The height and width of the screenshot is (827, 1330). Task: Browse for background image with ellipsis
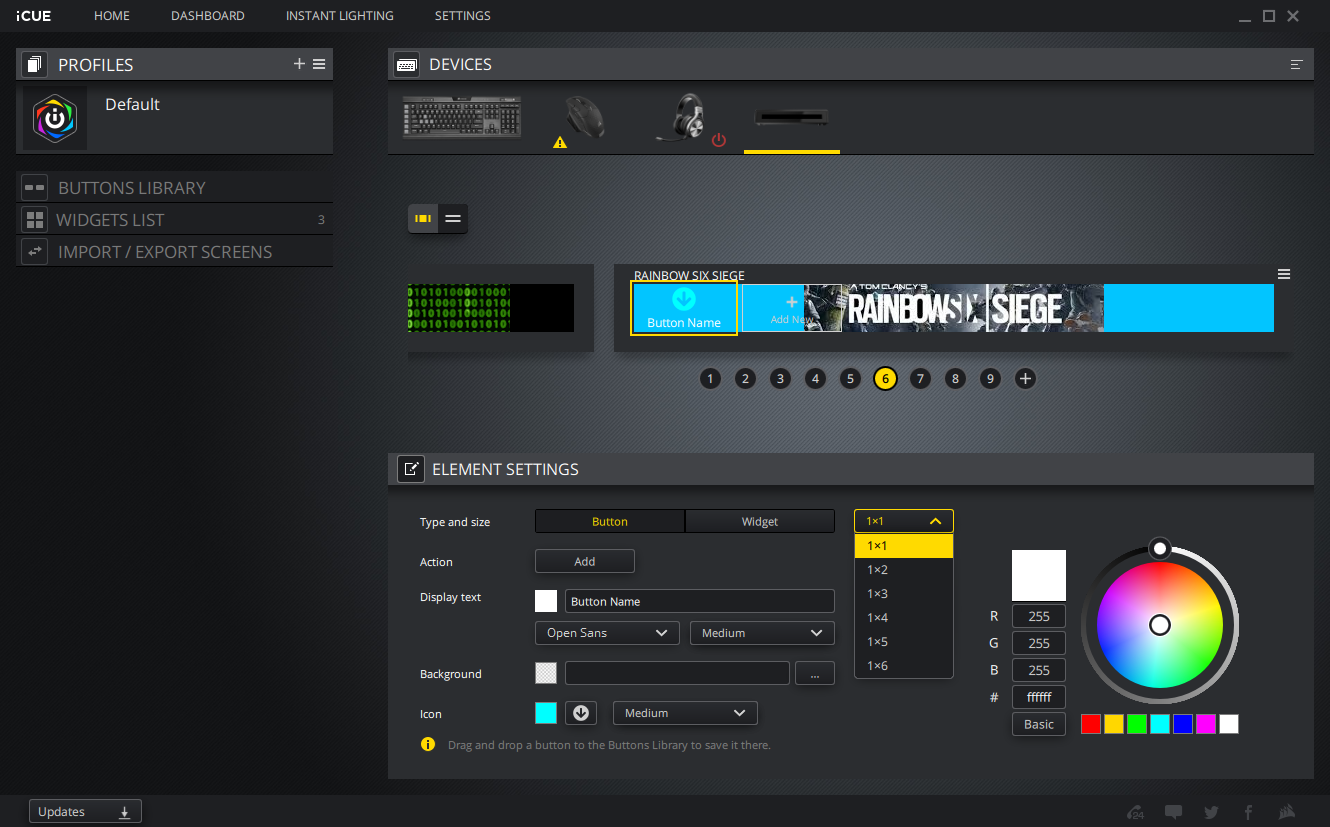click(815, 674)
